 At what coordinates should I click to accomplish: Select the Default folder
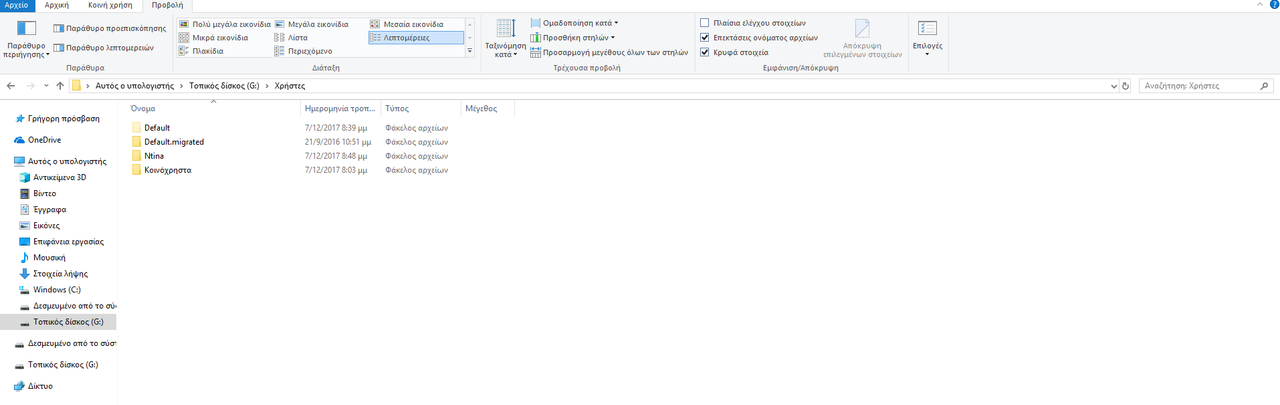click(x=157, y=128)
